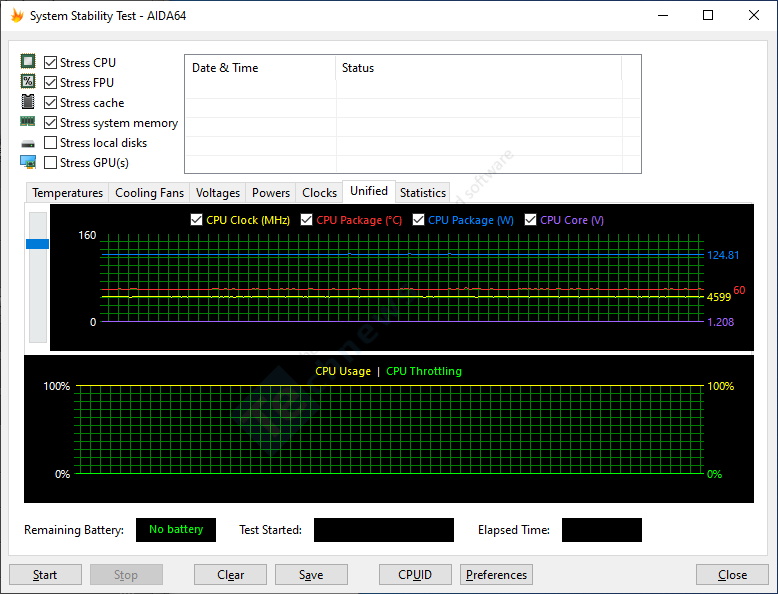
Task: Click the disabled Stop button
Action: (126, 575)
